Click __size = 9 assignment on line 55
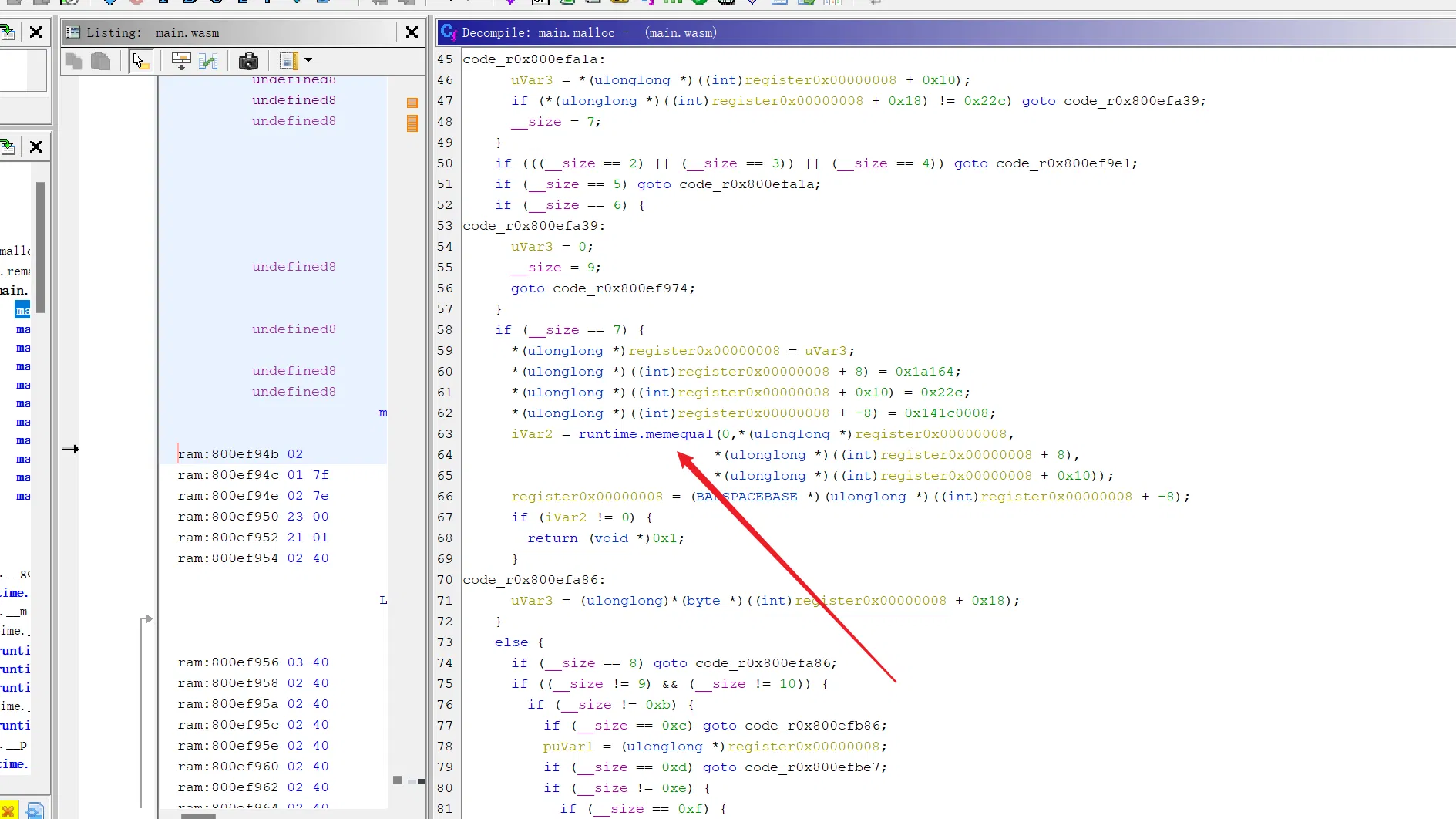The image size is (1456, 819). (555, 268)
